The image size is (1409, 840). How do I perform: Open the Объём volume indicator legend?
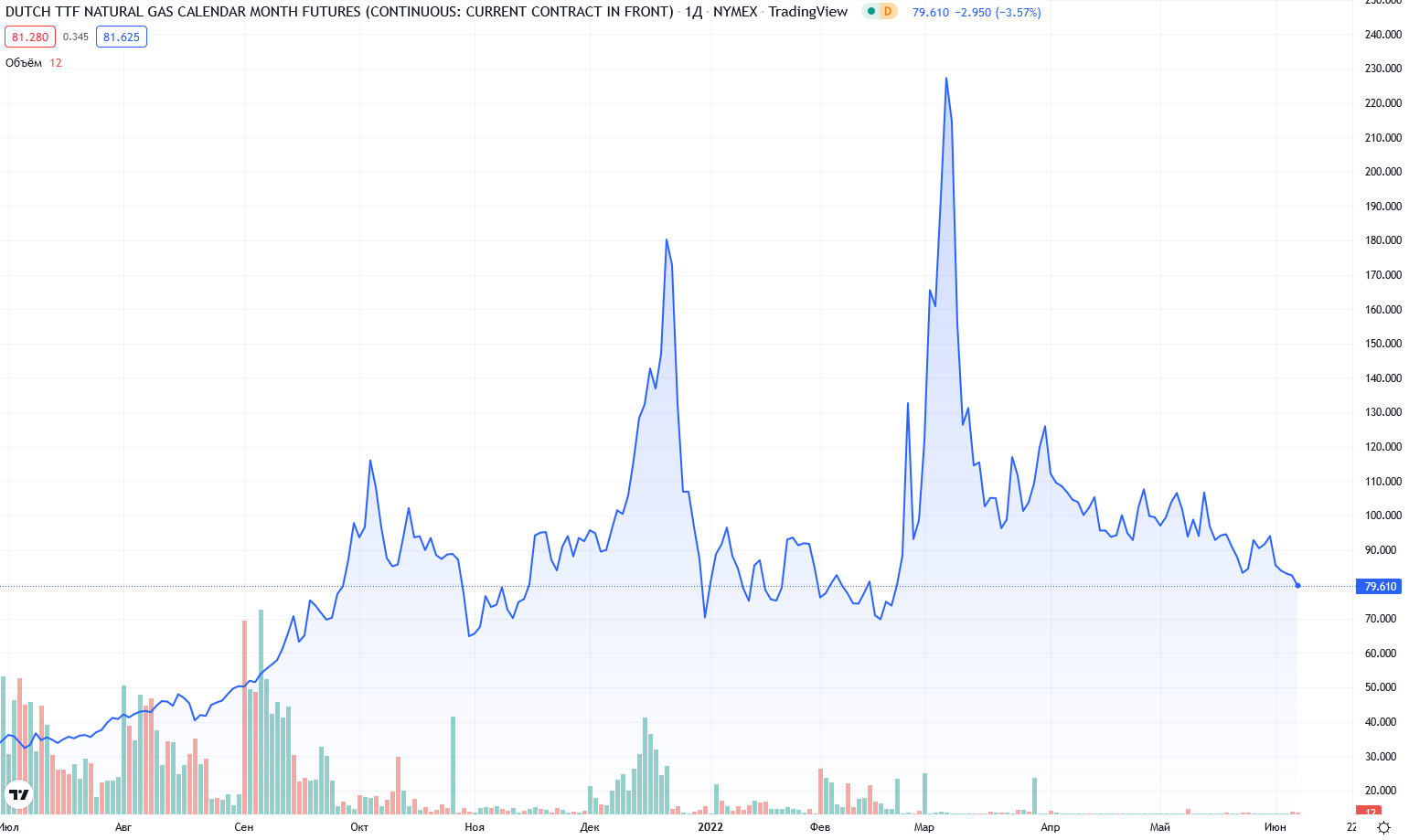click(24, 63)
